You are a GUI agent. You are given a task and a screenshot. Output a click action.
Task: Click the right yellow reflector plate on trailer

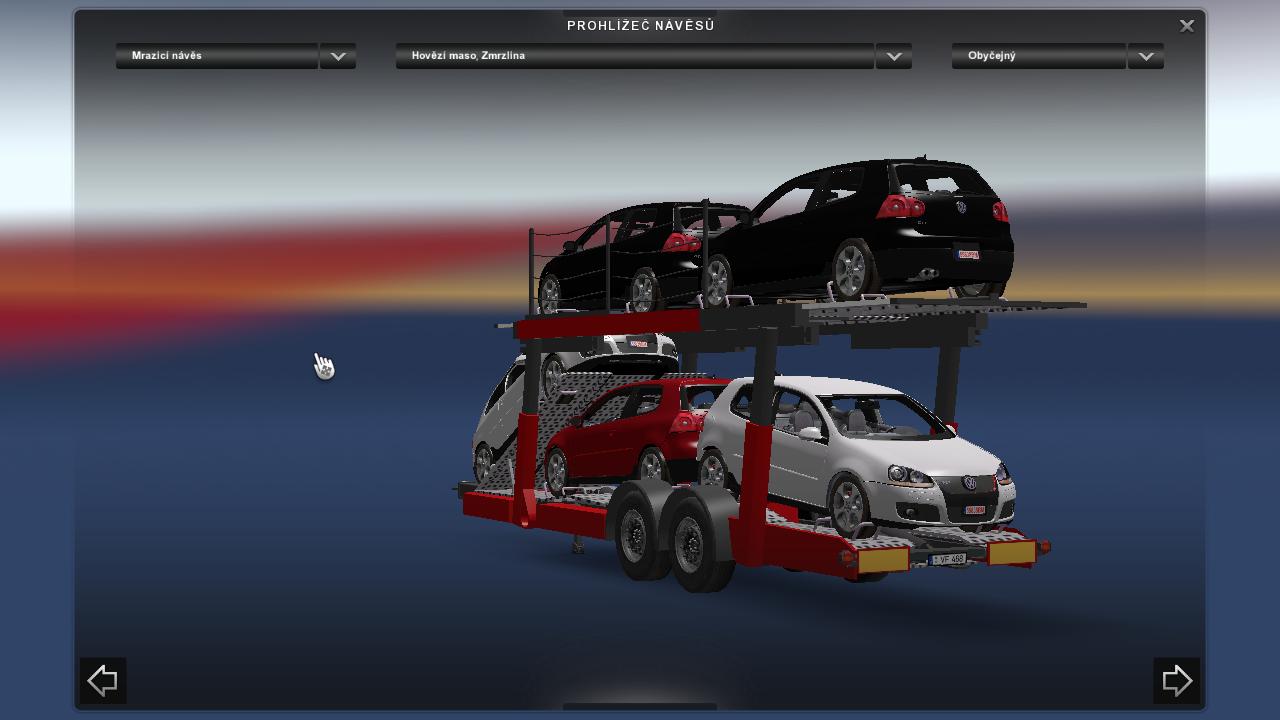(x=1011, y=552)
